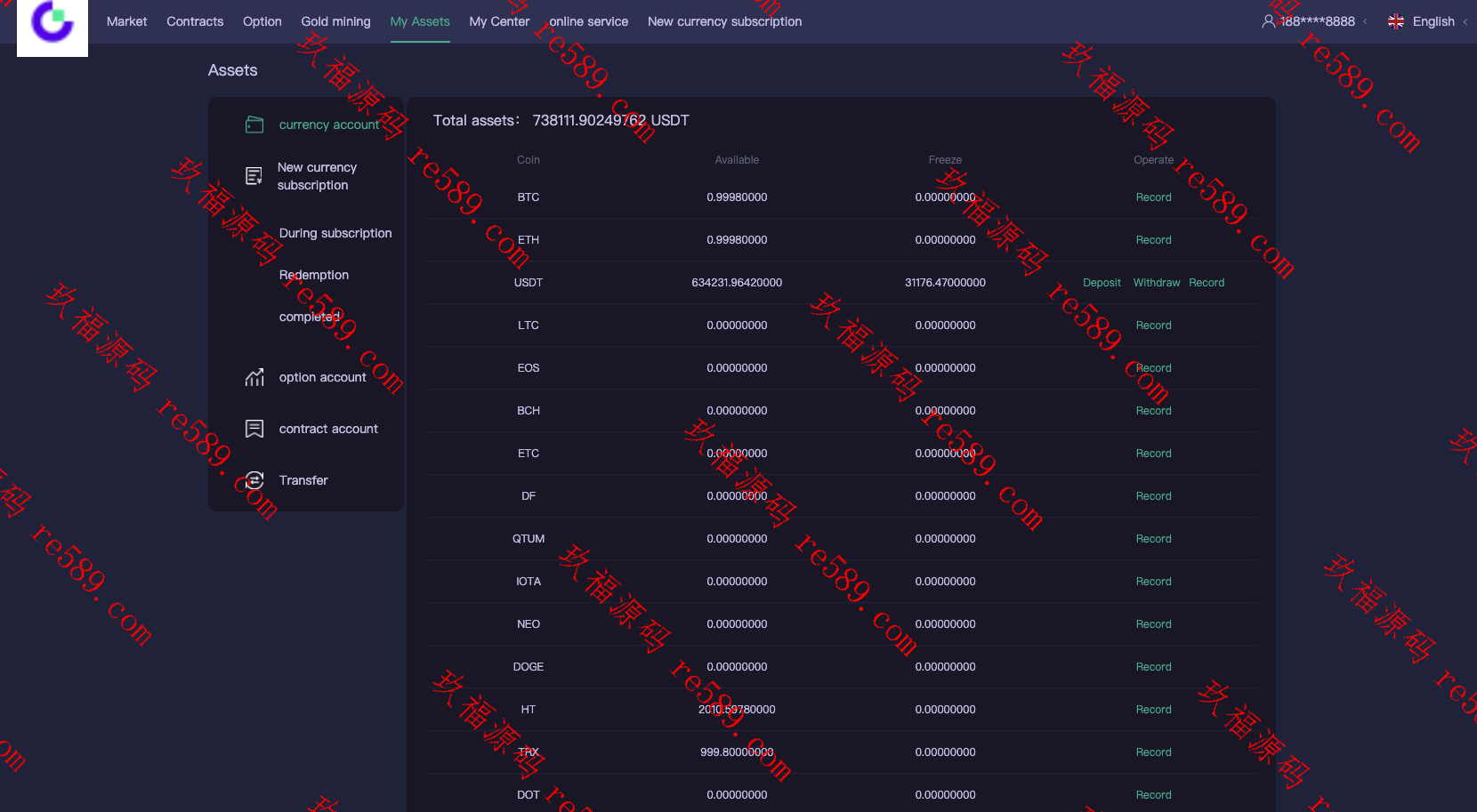Select the contract account icon
This screenshot has width=1477, height=812.
coord(254,429)
